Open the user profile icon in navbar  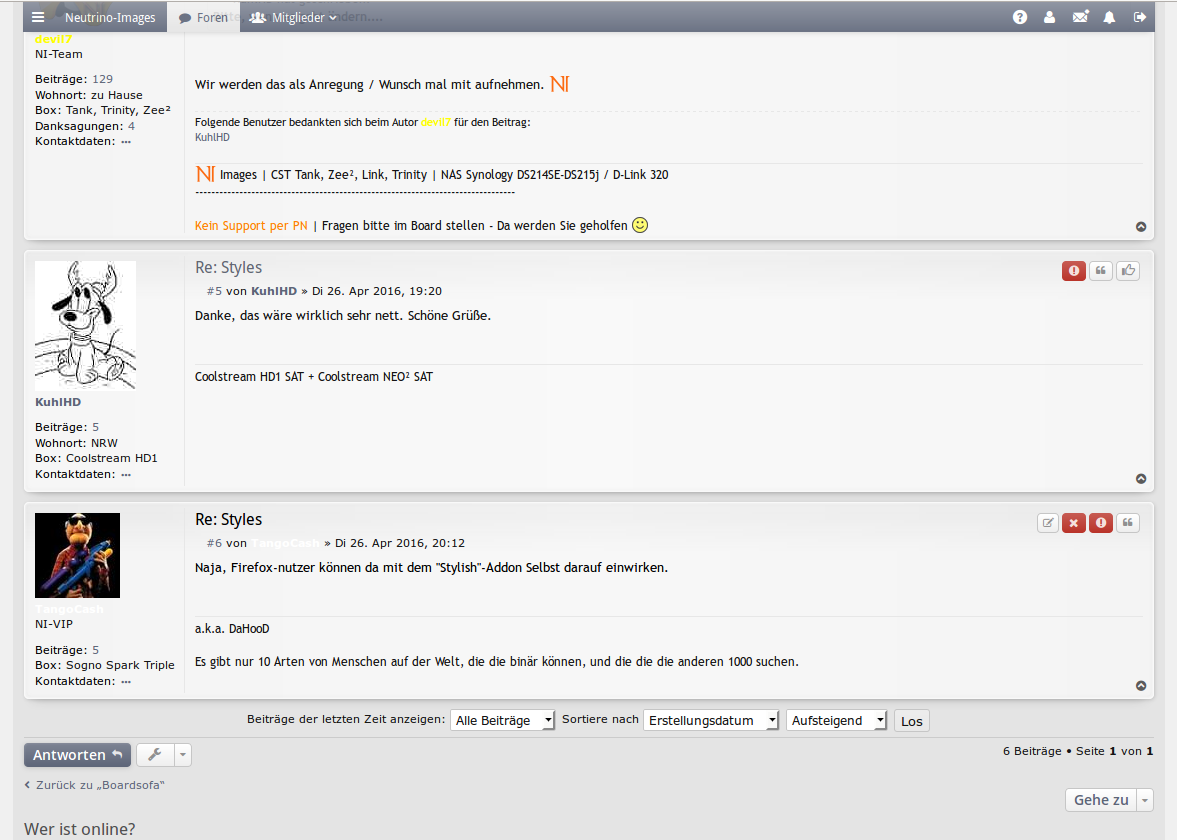coord(1050,17)
